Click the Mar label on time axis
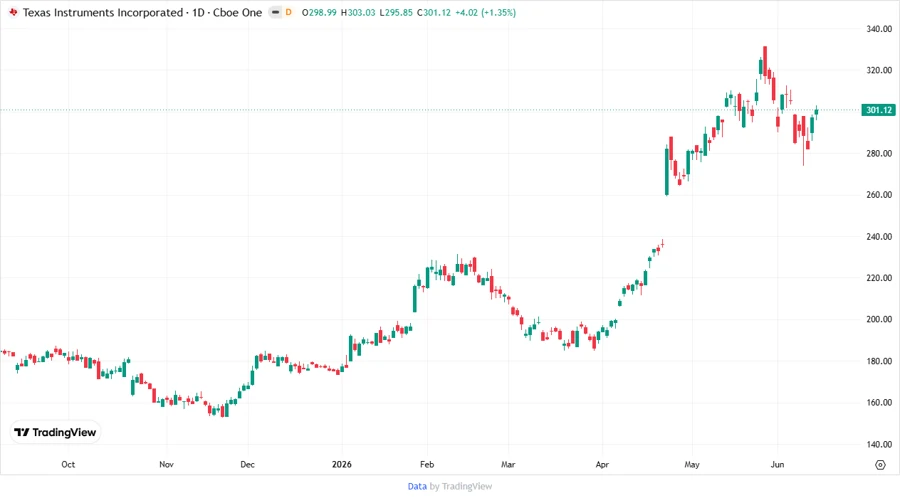 (508, 464)
